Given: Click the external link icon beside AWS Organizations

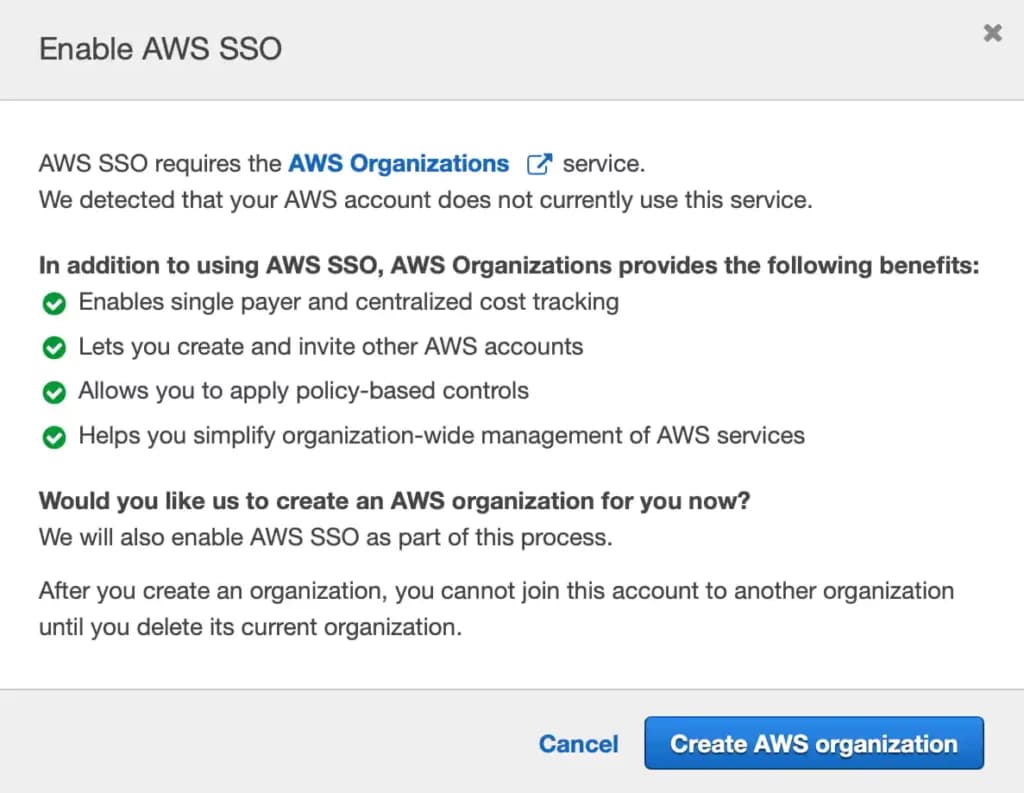Looking at the screenshot, I should pos(540,164).
